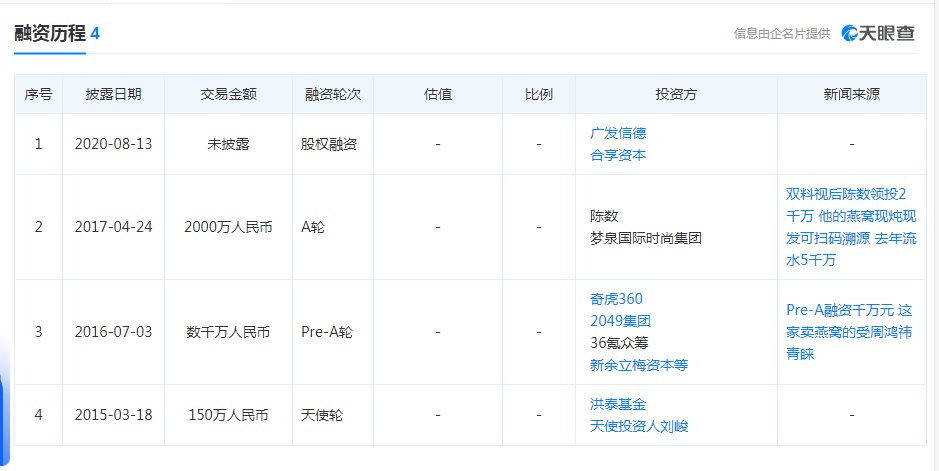Click the funding count number 4
939x471 pixels.
(x=95, y=34)
